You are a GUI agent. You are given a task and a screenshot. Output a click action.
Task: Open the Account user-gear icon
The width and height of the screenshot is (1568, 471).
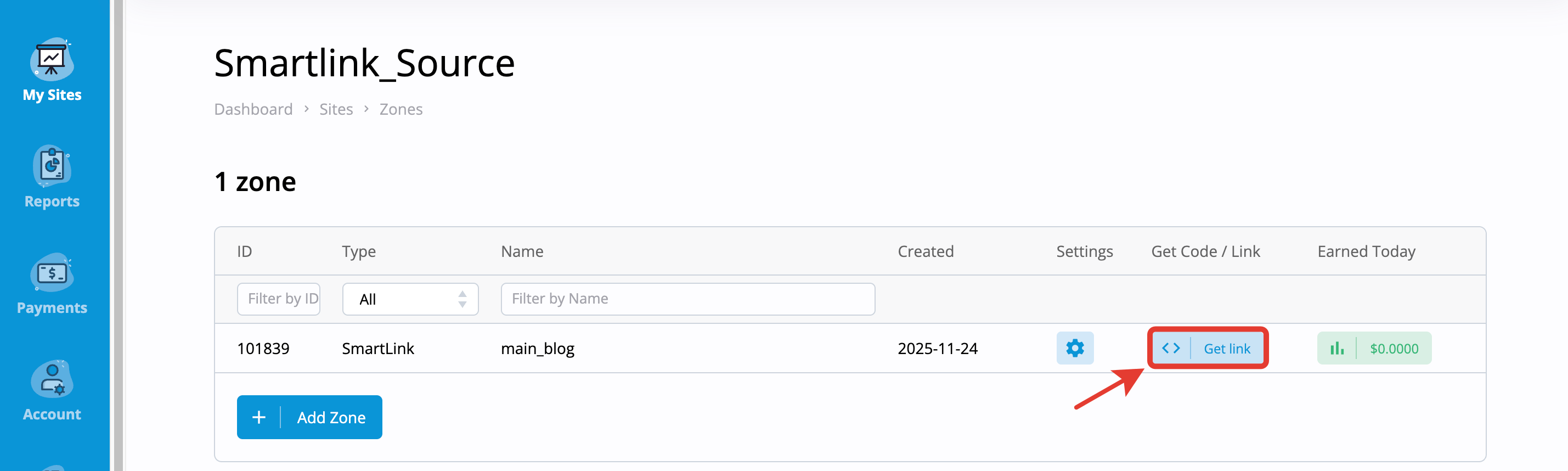pos(52,379)
